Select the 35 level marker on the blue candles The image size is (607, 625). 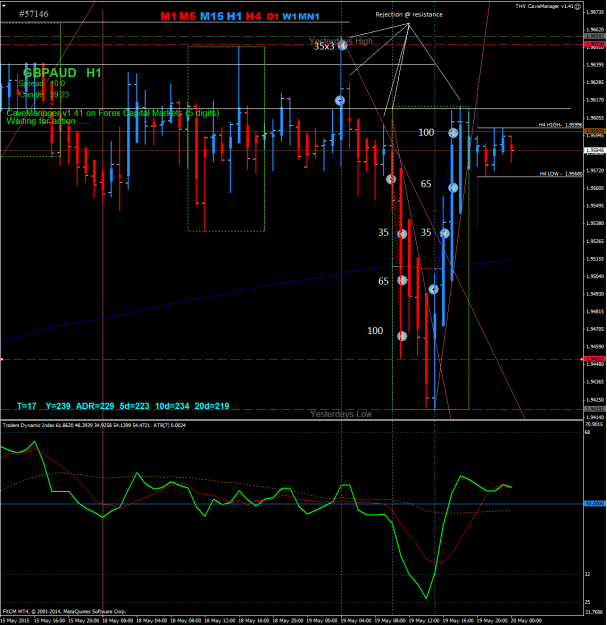pyautogui.click(x=444, y=234)
